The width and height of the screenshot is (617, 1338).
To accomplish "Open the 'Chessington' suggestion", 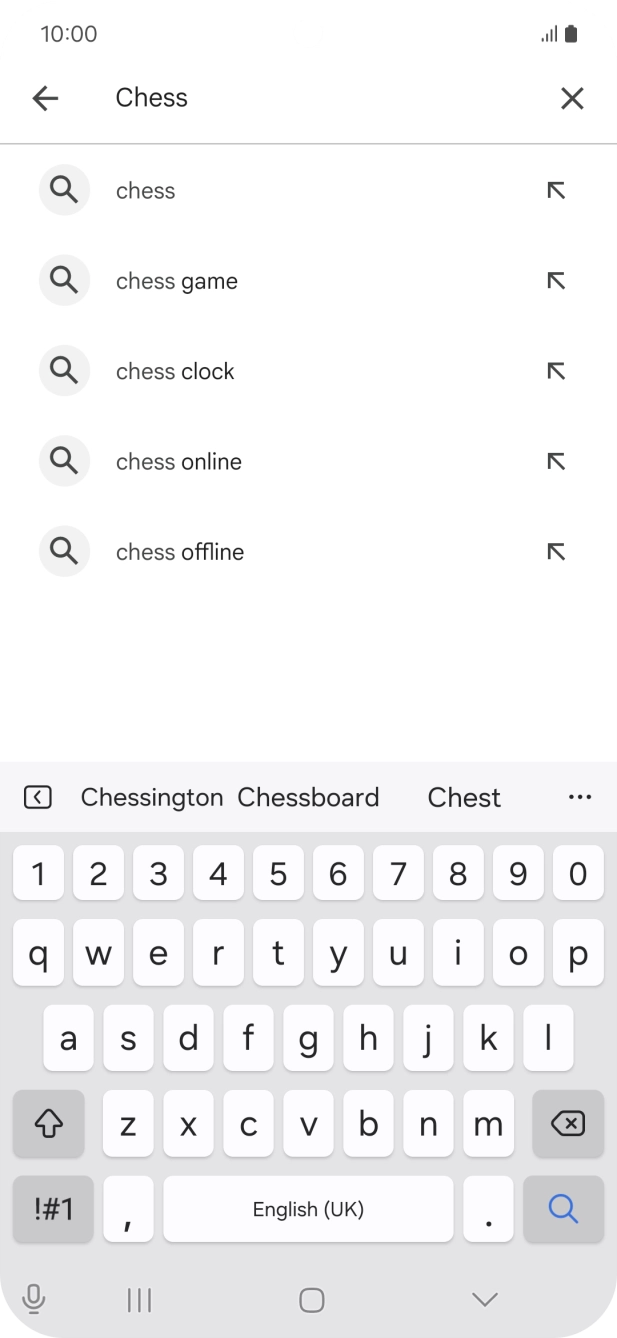I will pos(151,797).
